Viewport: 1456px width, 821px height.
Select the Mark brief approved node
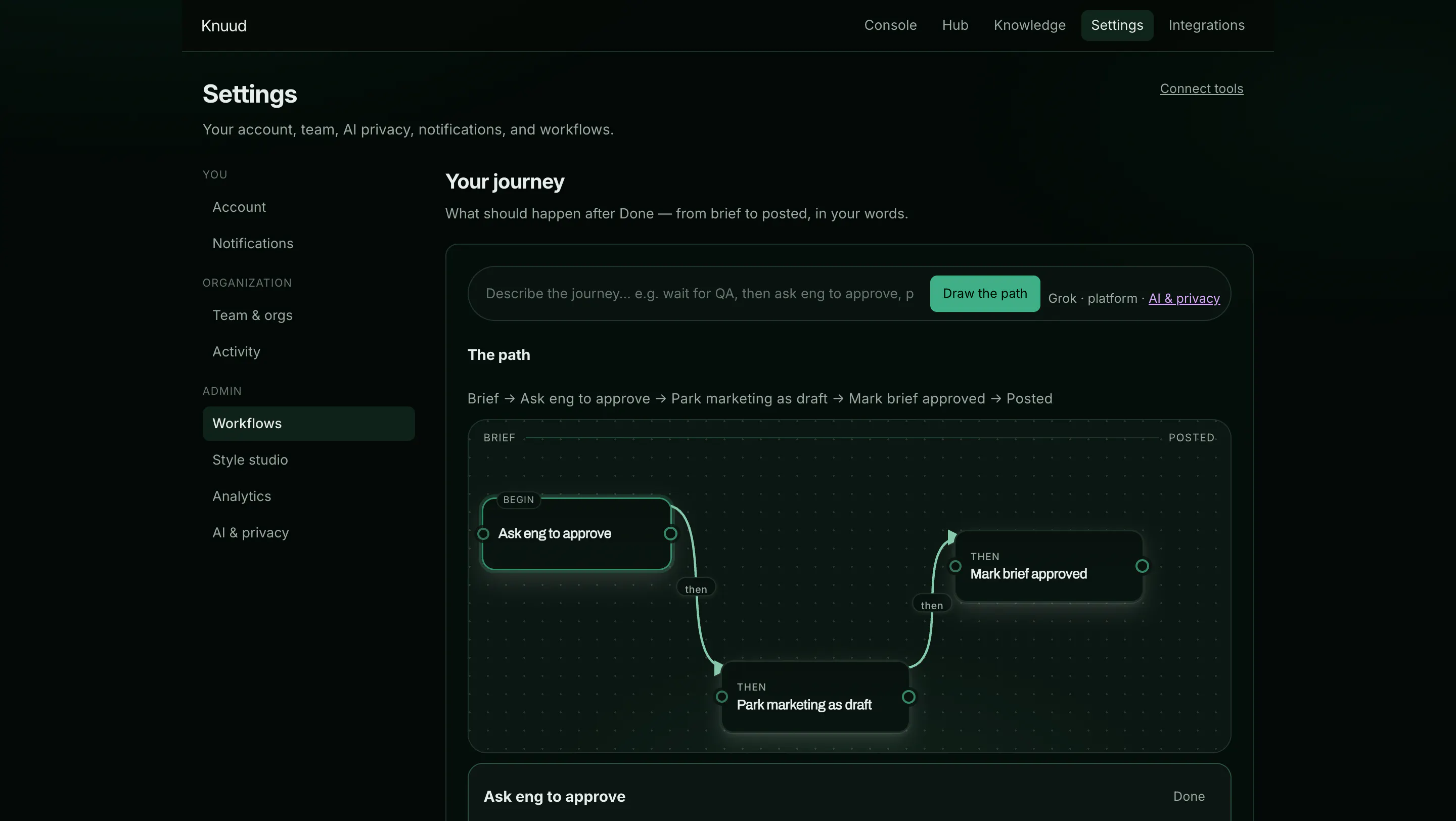tap(1049, 567)
